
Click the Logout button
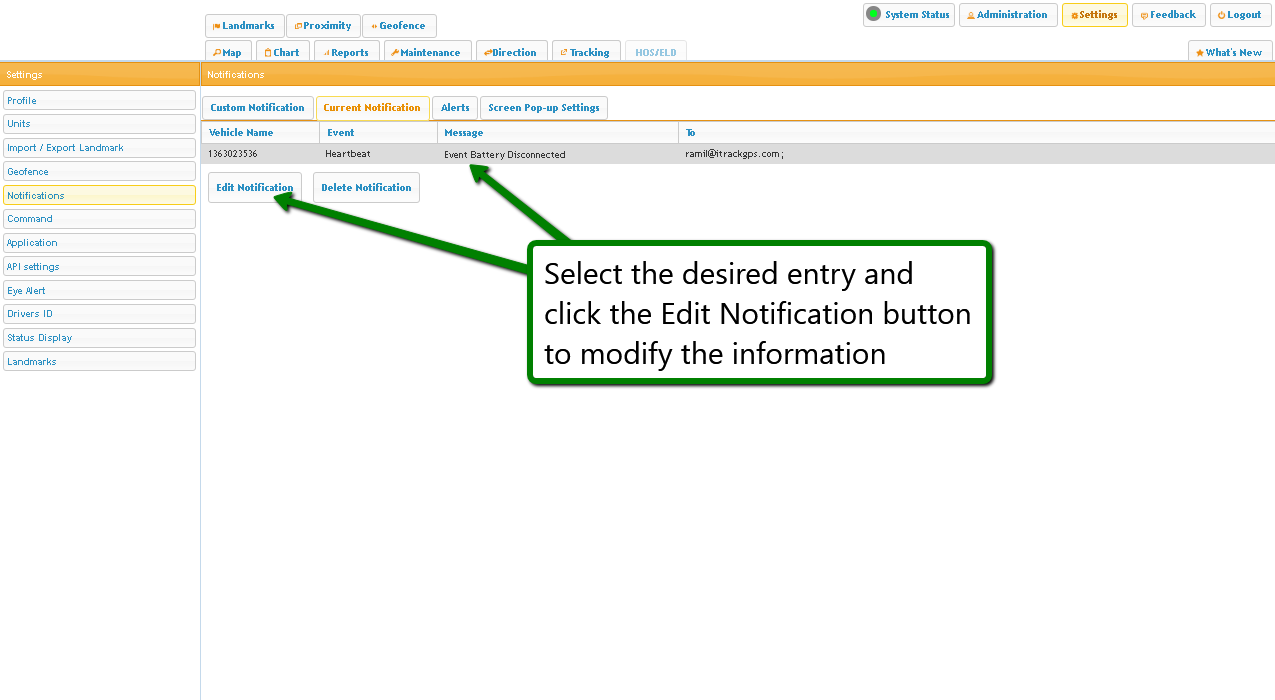click(1240, 15)
